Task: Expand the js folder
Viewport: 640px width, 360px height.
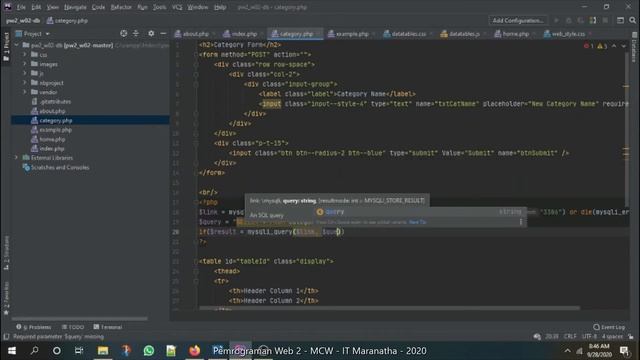Action: tap(25, 73)
